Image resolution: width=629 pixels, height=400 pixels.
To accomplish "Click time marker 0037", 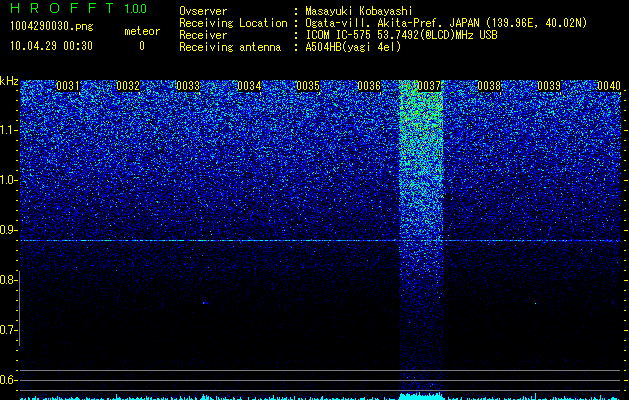I will [x=429, y=86].
